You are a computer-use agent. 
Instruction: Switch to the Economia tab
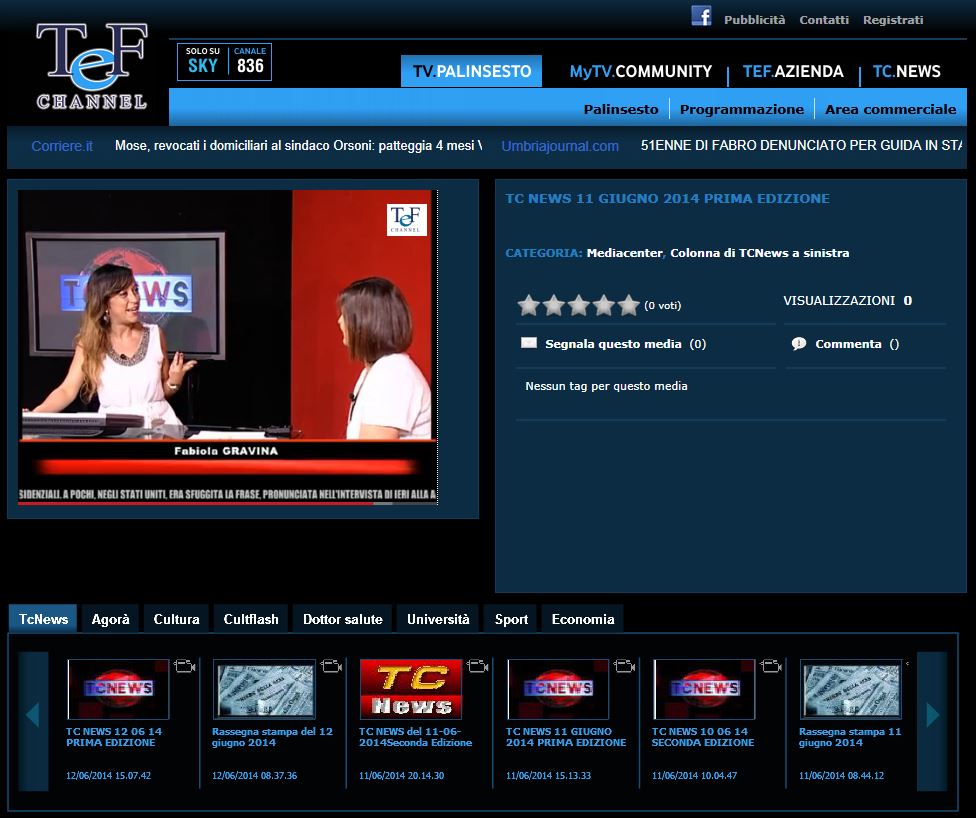pos(583,619)
